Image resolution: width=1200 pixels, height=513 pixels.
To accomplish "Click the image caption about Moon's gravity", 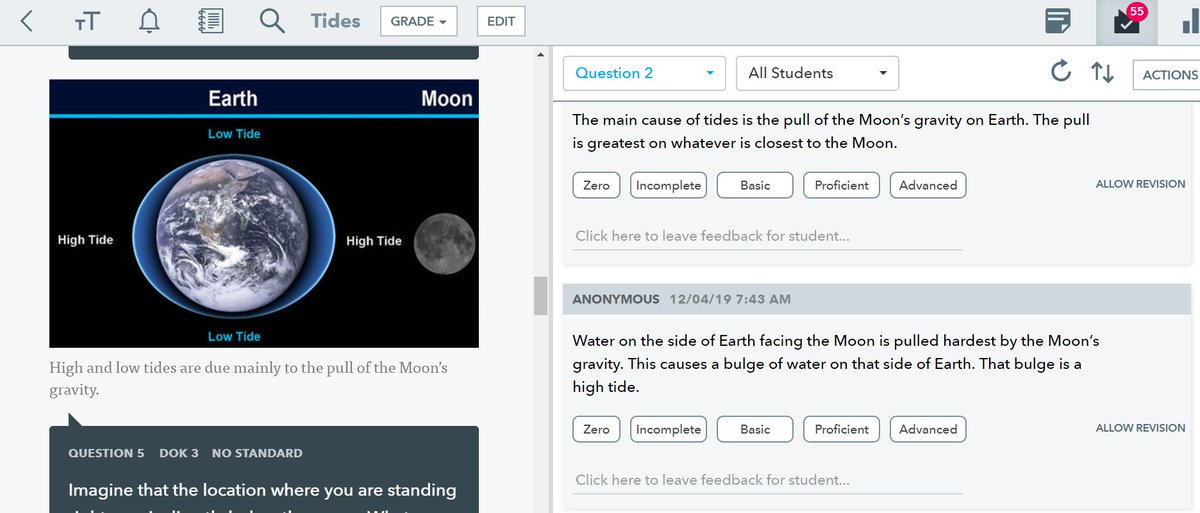I will 249,379.
